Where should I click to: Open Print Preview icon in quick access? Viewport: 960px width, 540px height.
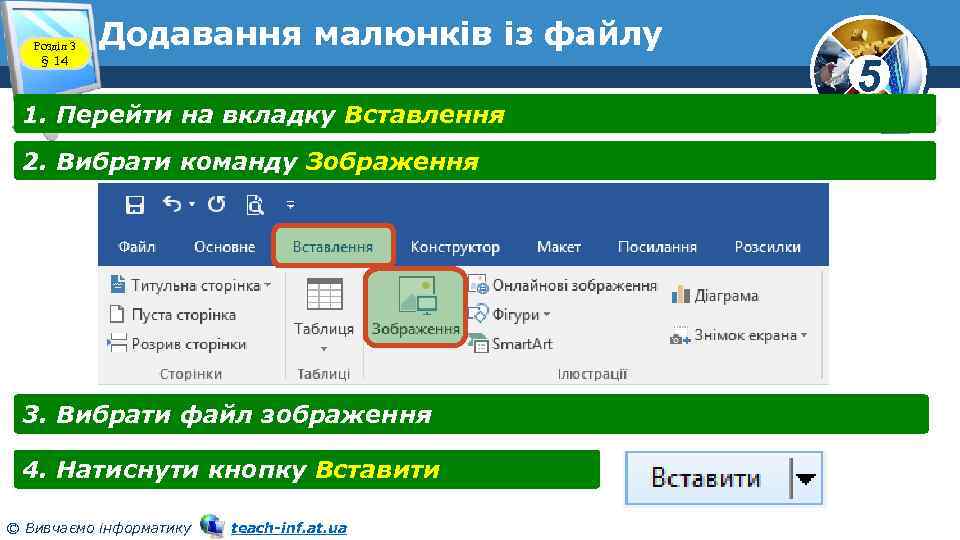tap(255, 204)
